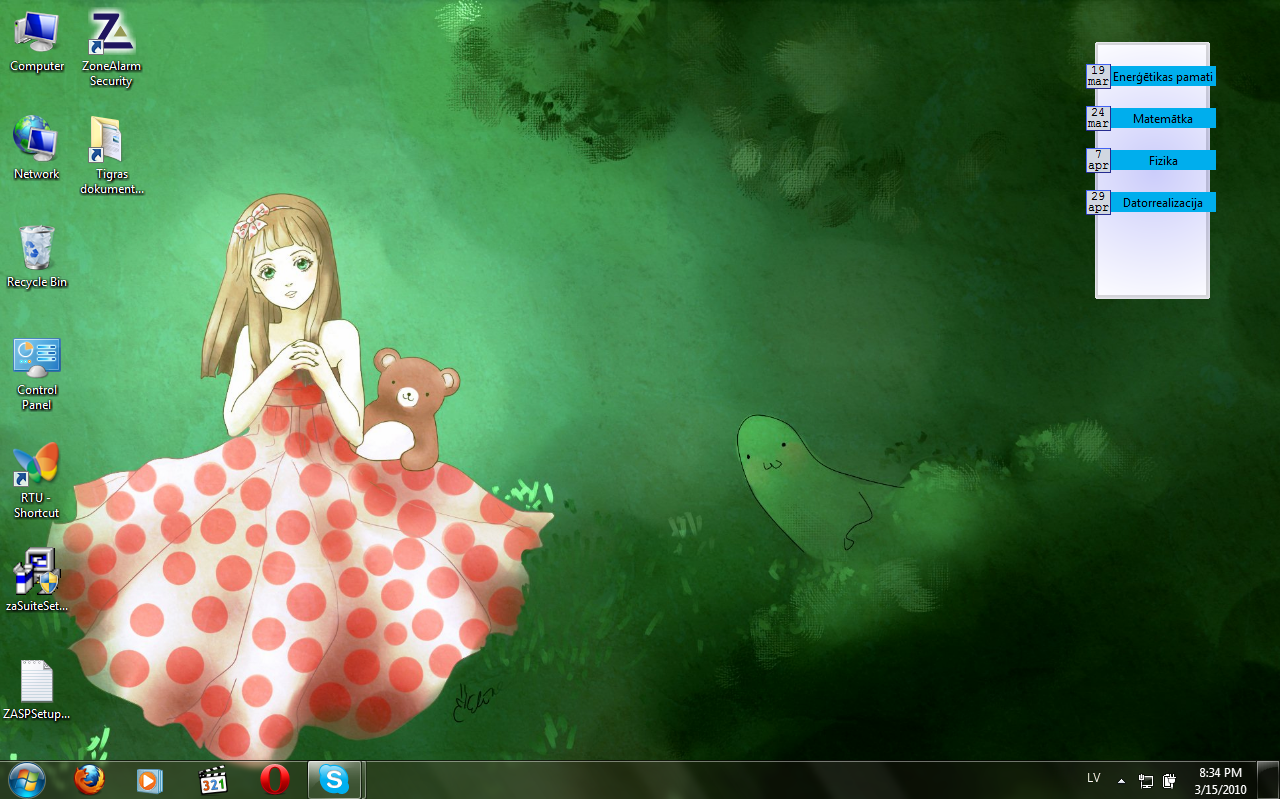
Task: Click the 24 mar date badge
Action: [1098, 118]
